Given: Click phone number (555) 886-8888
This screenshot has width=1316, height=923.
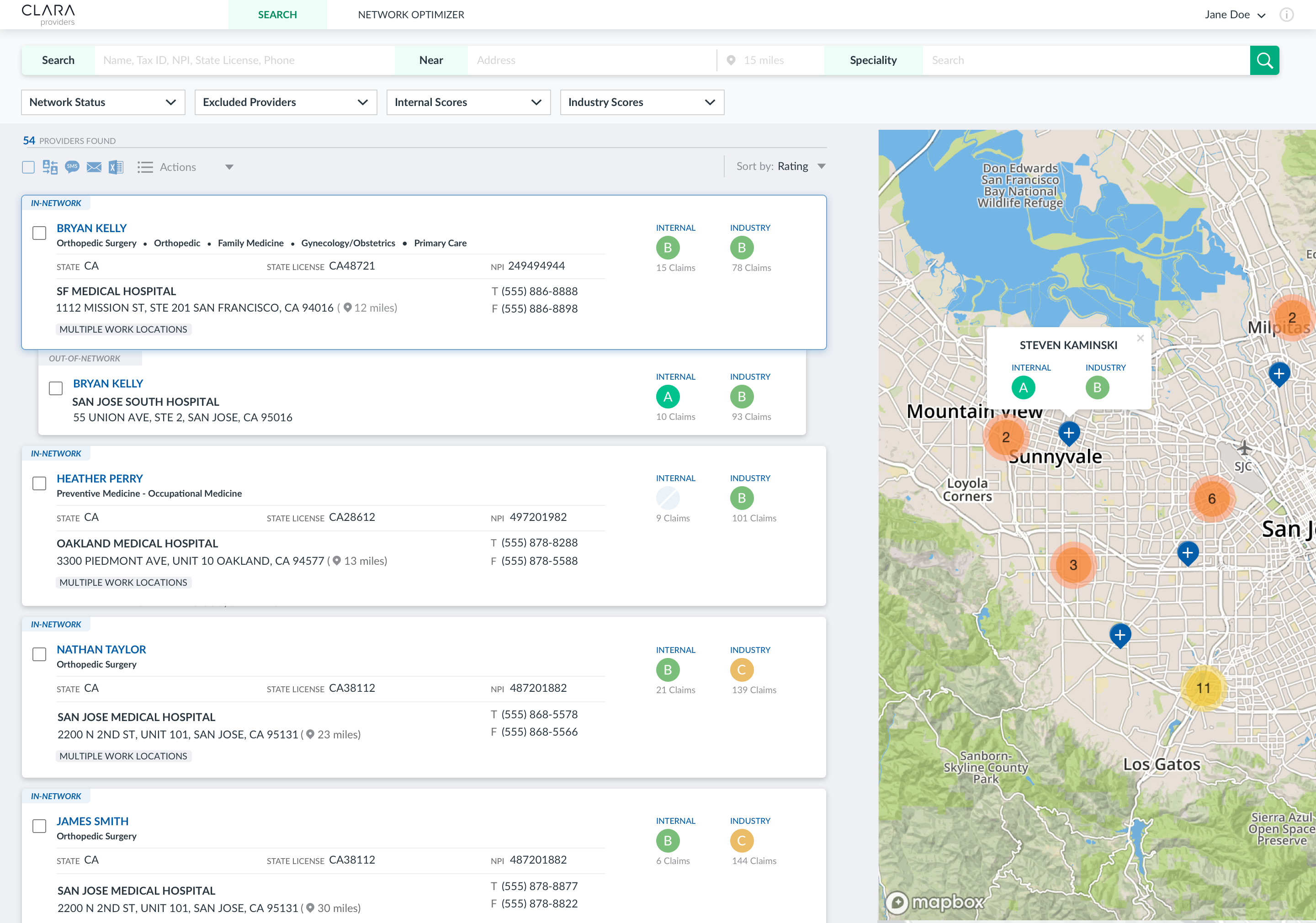Looking at the screenshot, I should [x=539, y=292].
